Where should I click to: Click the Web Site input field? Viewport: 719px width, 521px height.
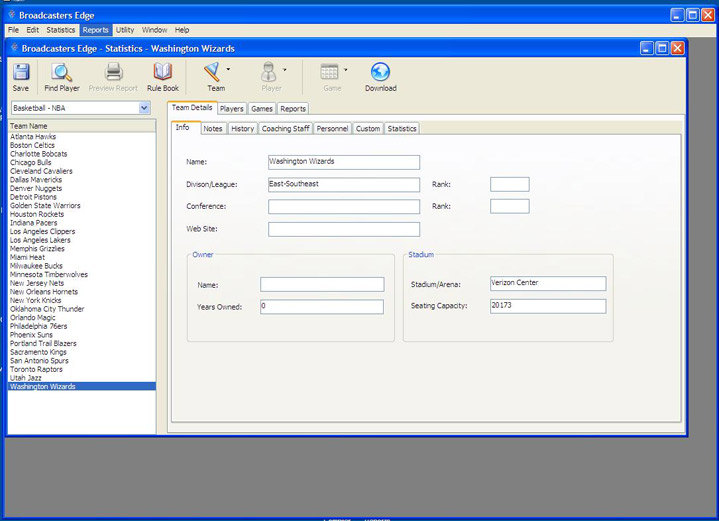(344, 229)
